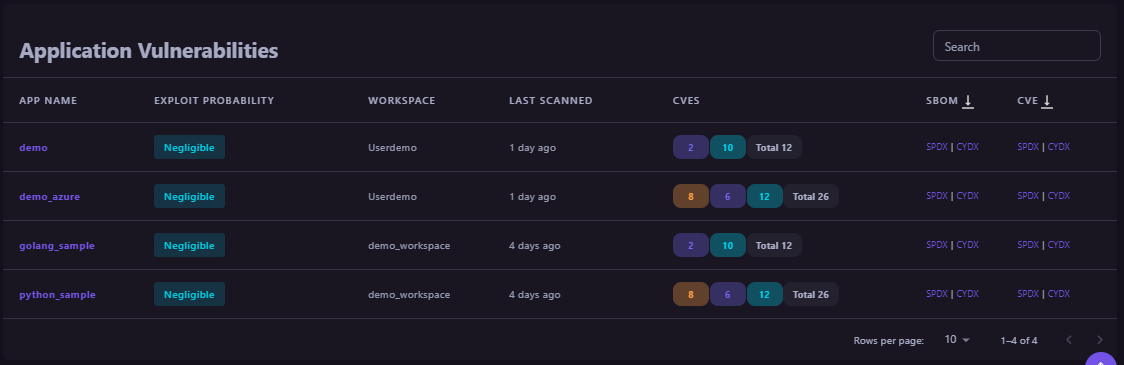Click teal badge 10 in demo row

(728, 148)
